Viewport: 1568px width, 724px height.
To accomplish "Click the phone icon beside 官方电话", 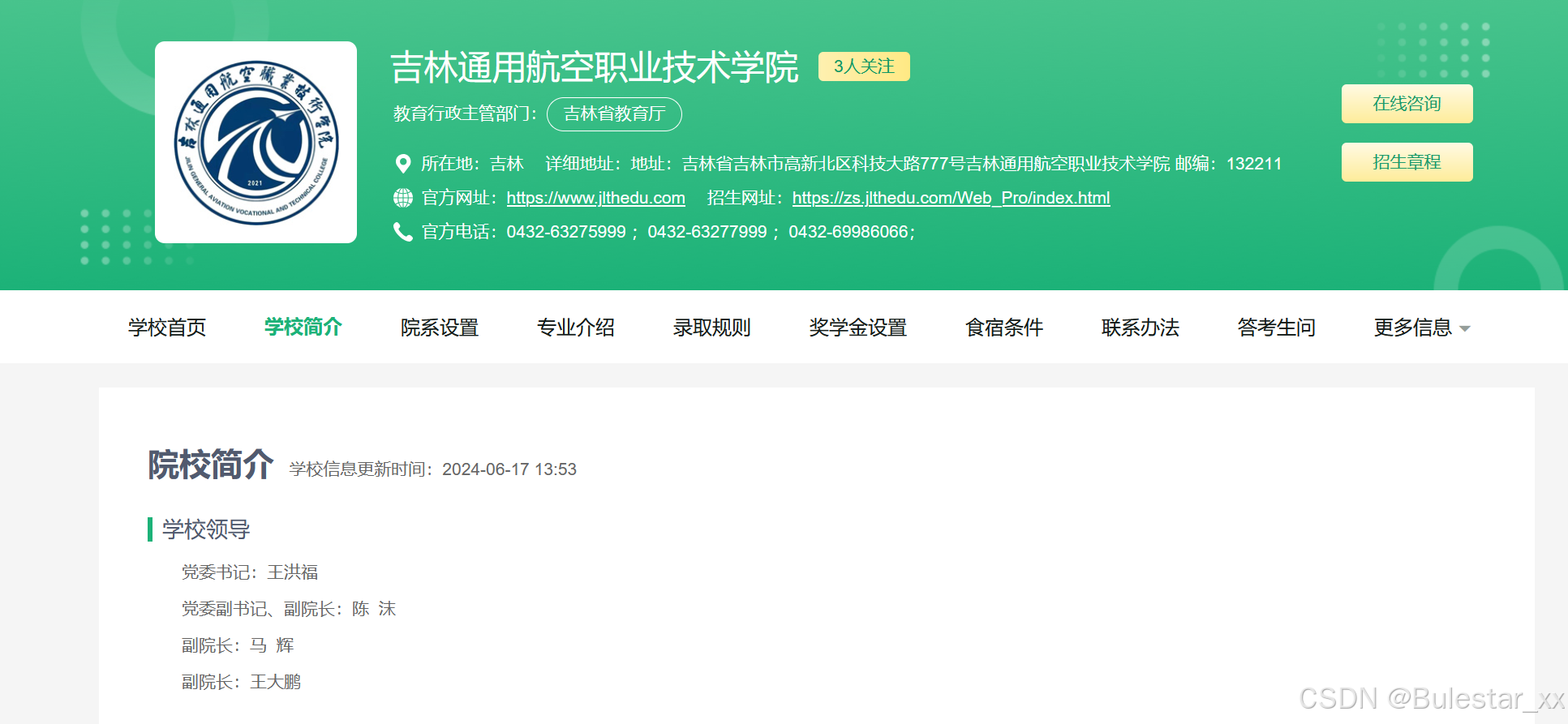I will click(403, 232).
